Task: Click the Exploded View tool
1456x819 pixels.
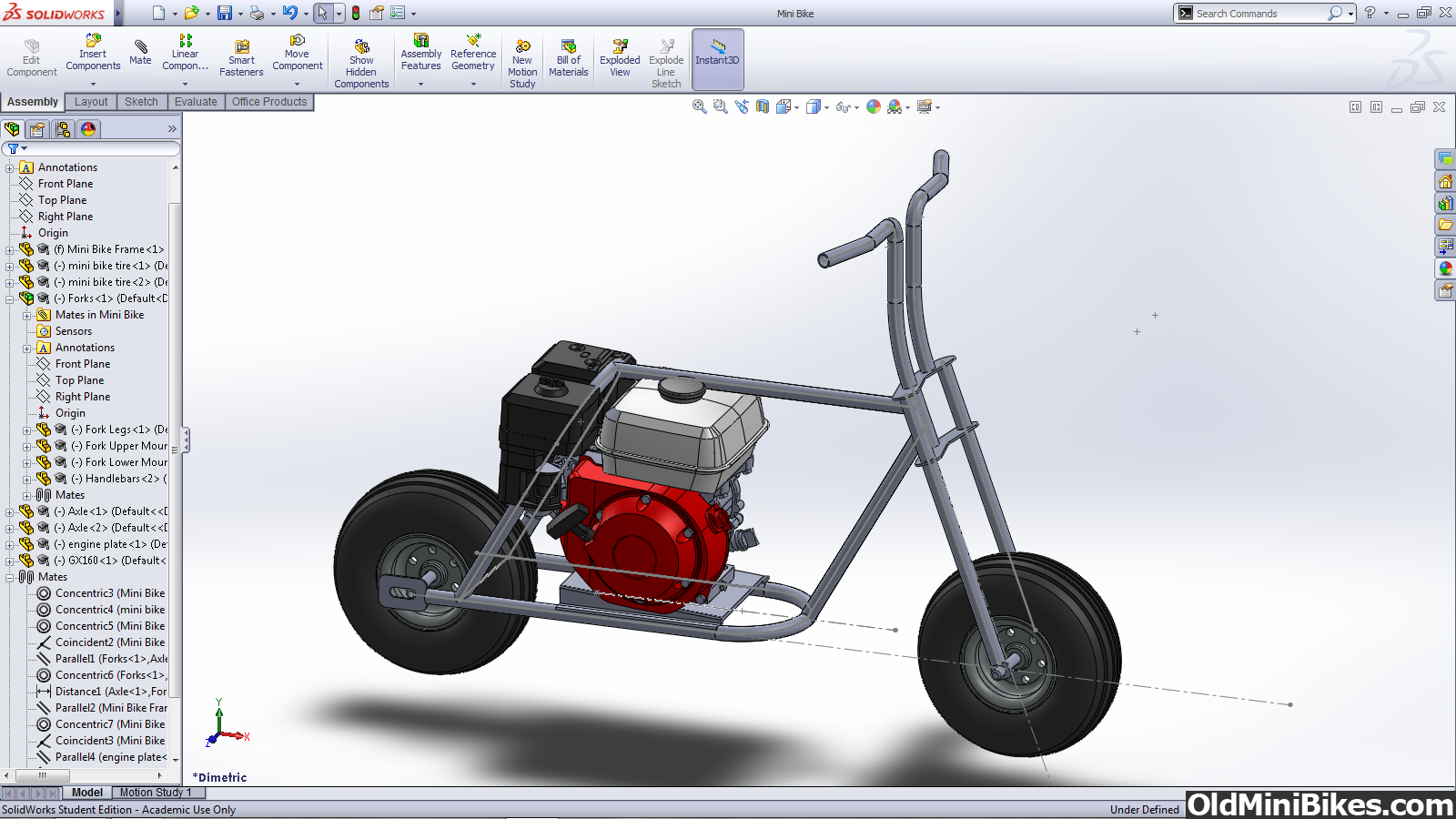Action: (x=620, y=58)
